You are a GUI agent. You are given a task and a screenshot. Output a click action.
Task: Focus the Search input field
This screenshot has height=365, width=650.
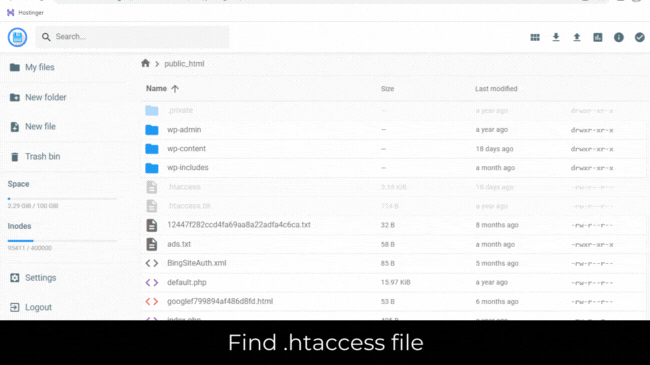click(133, 37)
